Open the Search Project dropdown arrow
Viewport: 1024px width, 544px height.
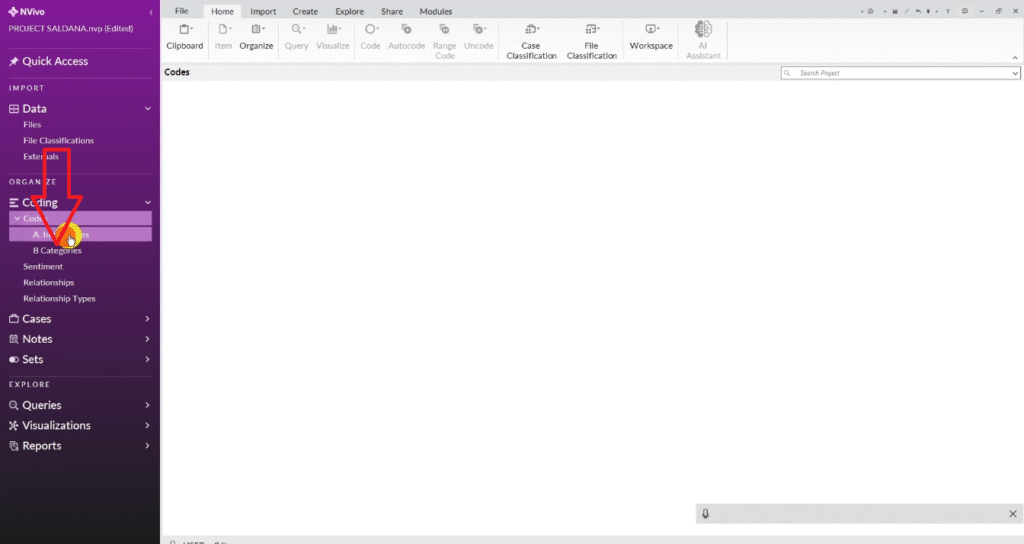[1015, 74]
